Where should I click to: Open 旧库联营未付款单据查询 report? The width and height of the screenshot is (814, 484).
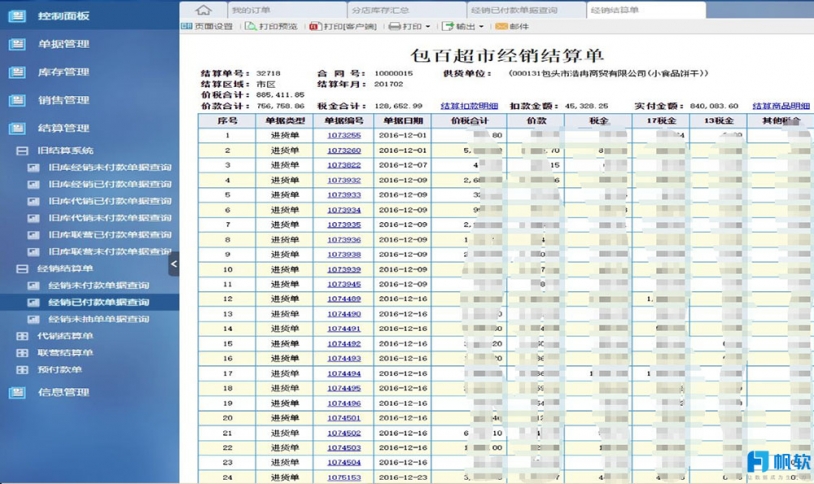tap(110, 251)
